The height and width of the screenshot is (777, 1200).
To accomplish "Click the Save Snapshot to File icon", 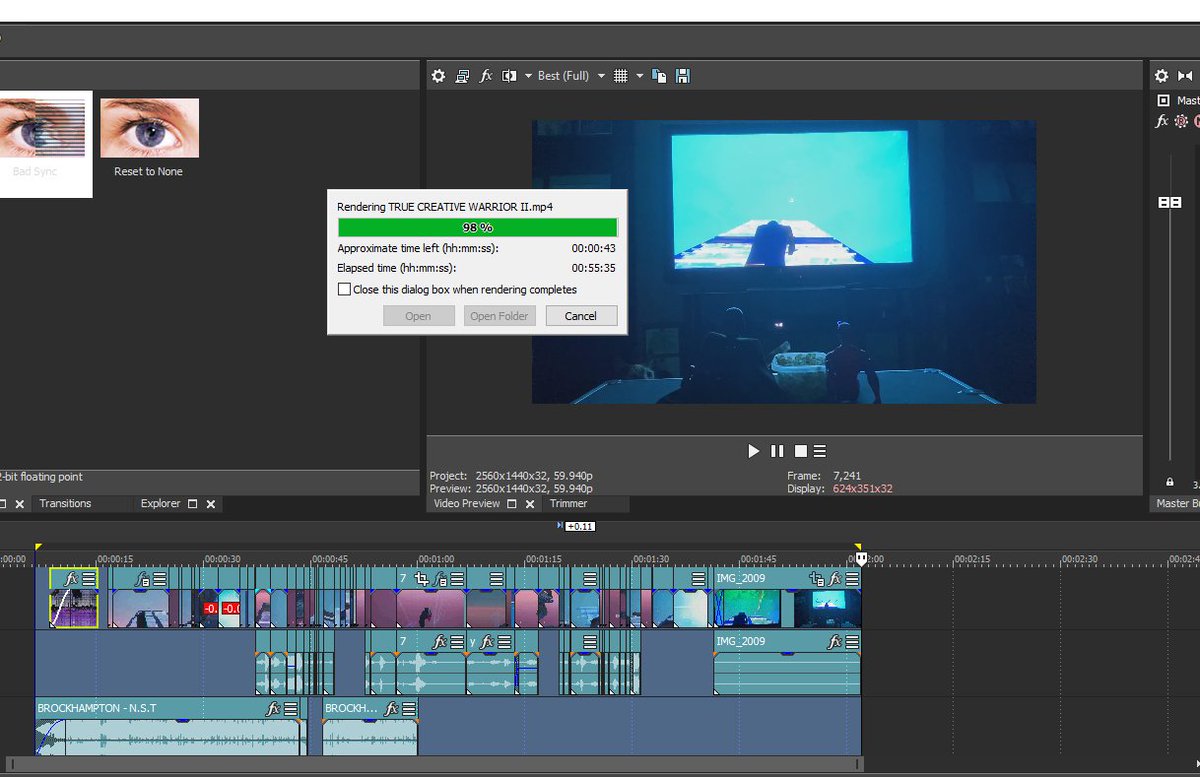I will point(684,75).
